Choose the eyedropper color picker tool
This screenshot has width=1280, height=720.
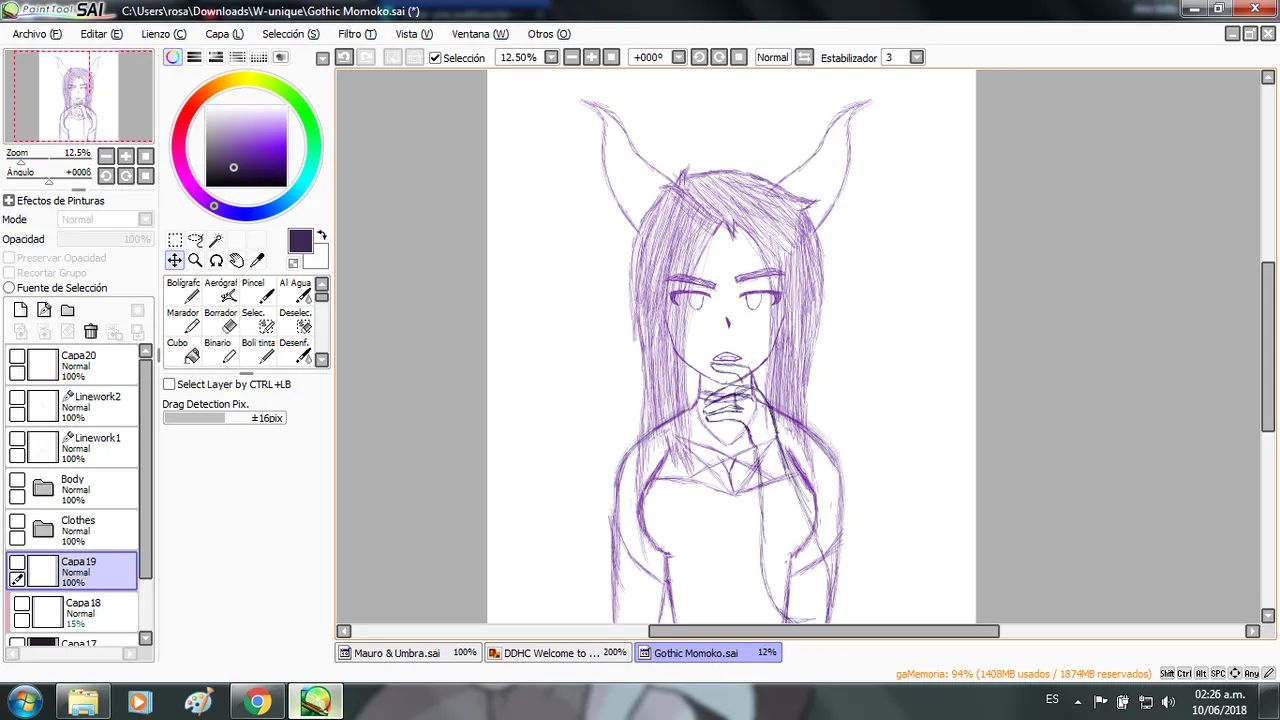[257, 260]
